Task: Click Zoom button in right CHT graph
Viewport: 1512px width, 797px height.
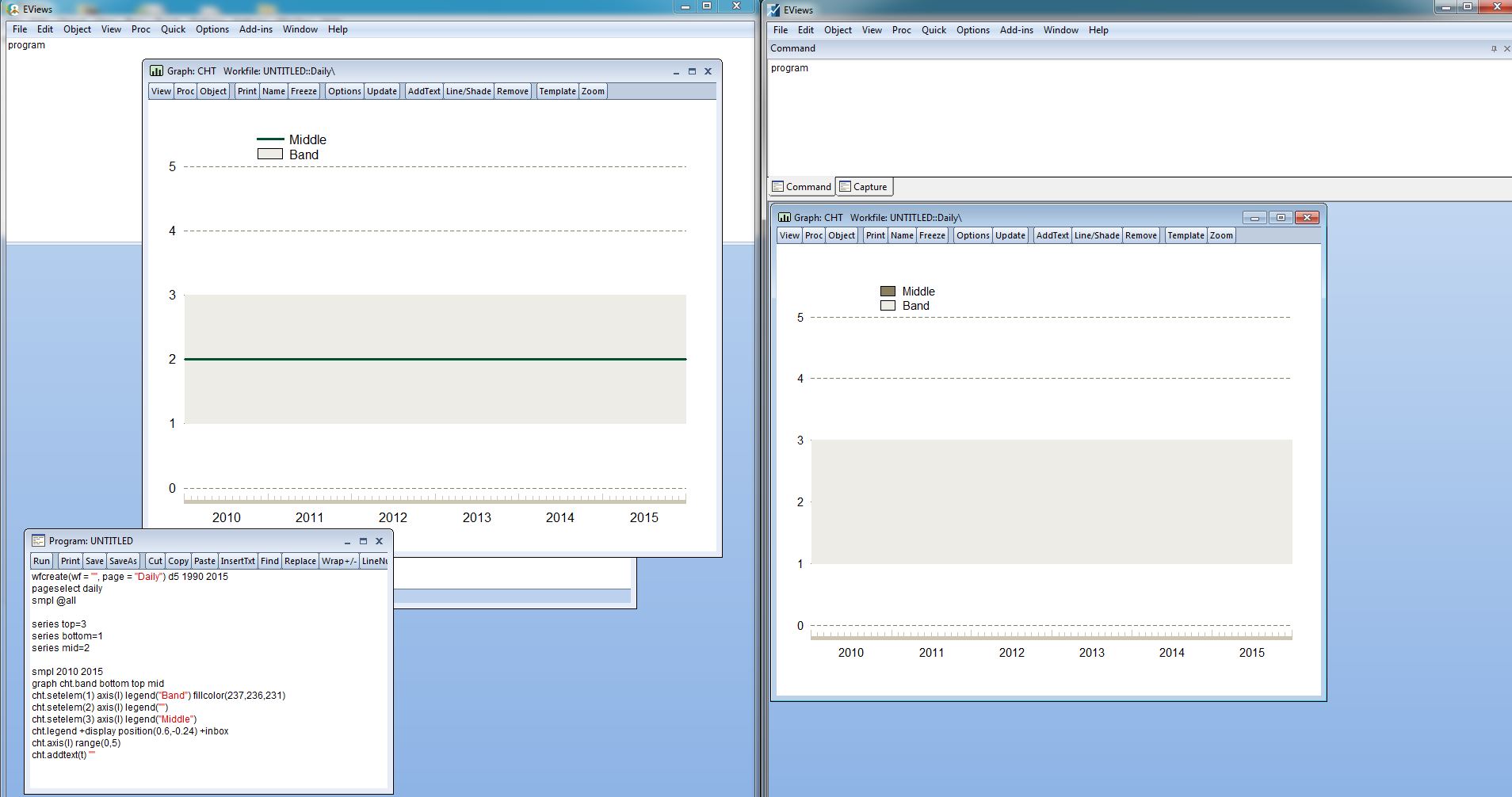Action: [x=1221, y=235]
